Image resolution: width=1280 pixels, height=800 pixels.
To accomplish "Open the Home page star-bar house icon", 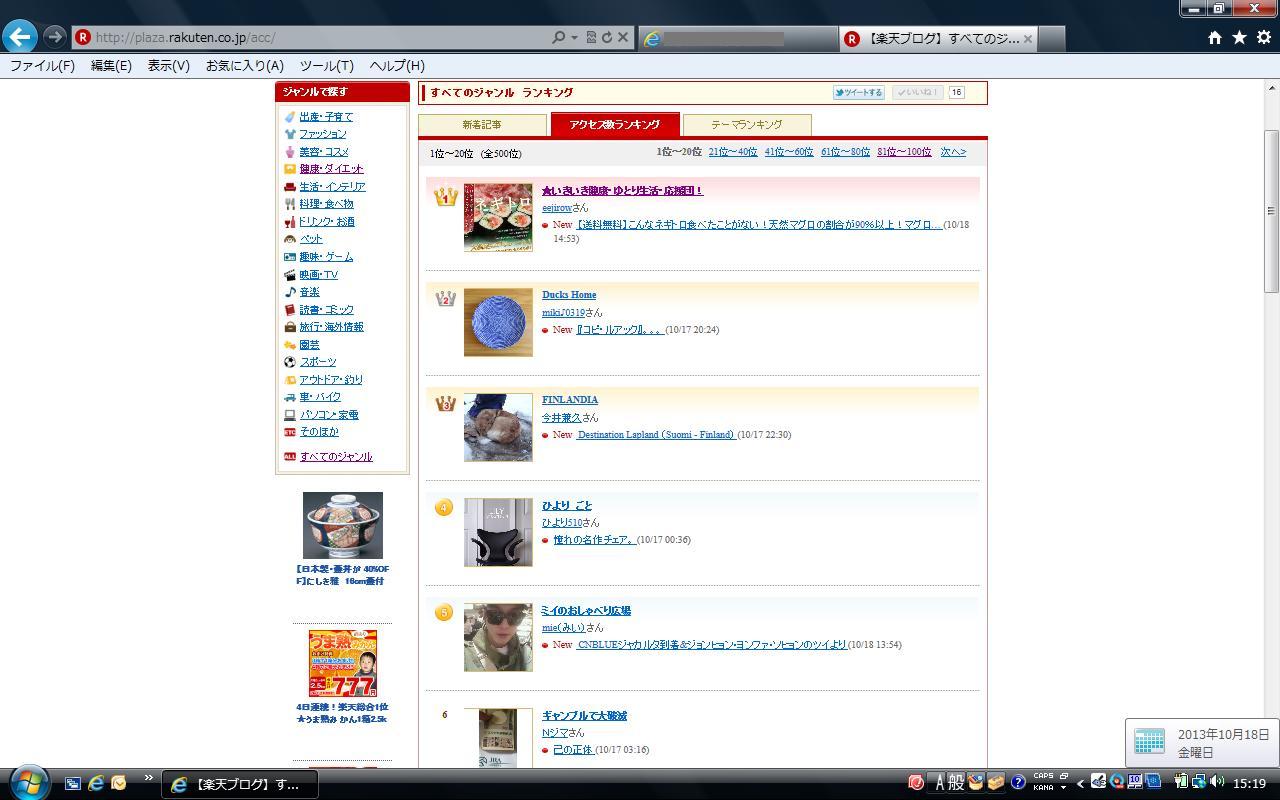I will 1214,37.
